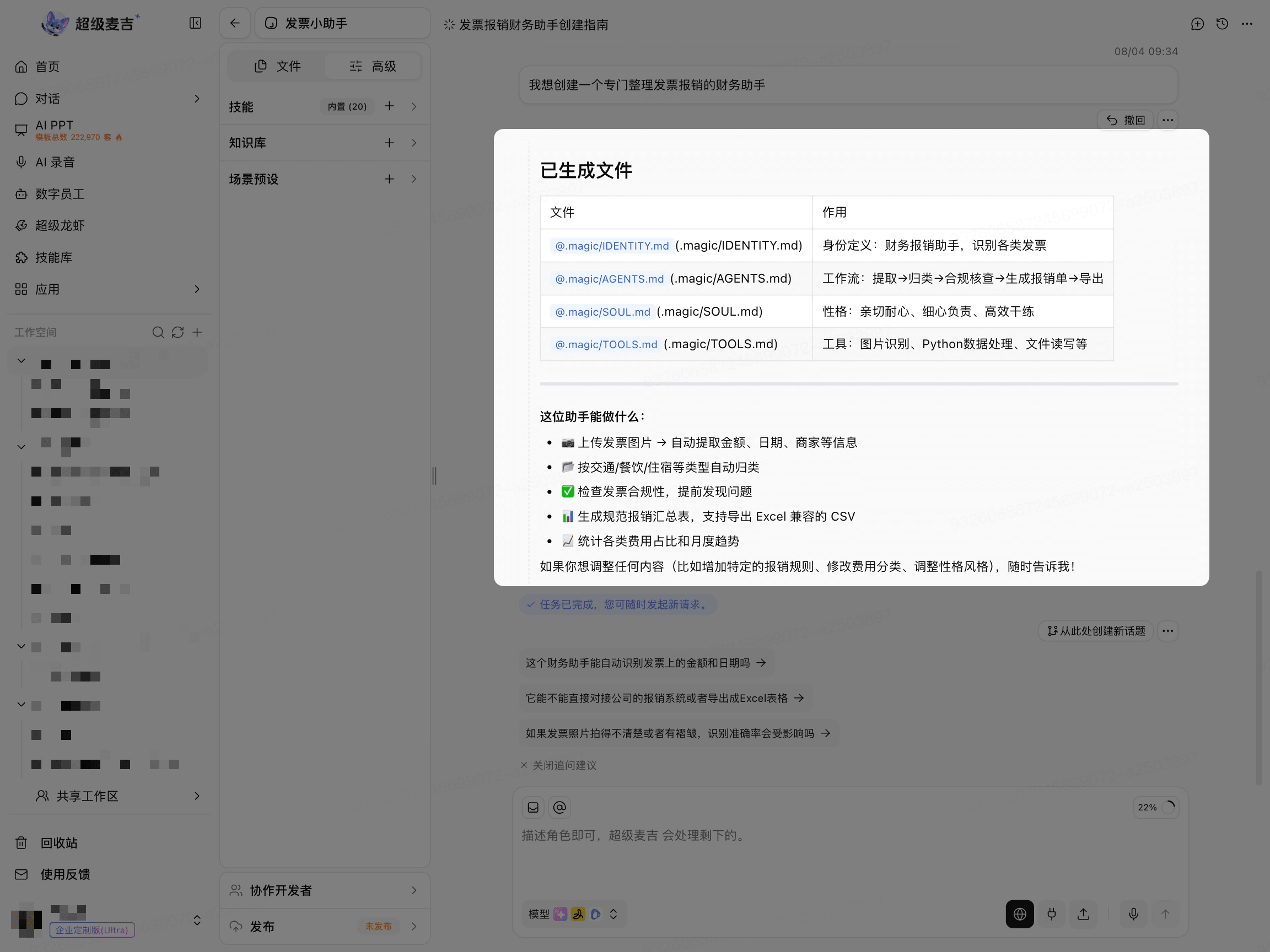1270x952 pixels.
Task: Click the 22% context usage indicator
Action: [x=1155, y=808]
